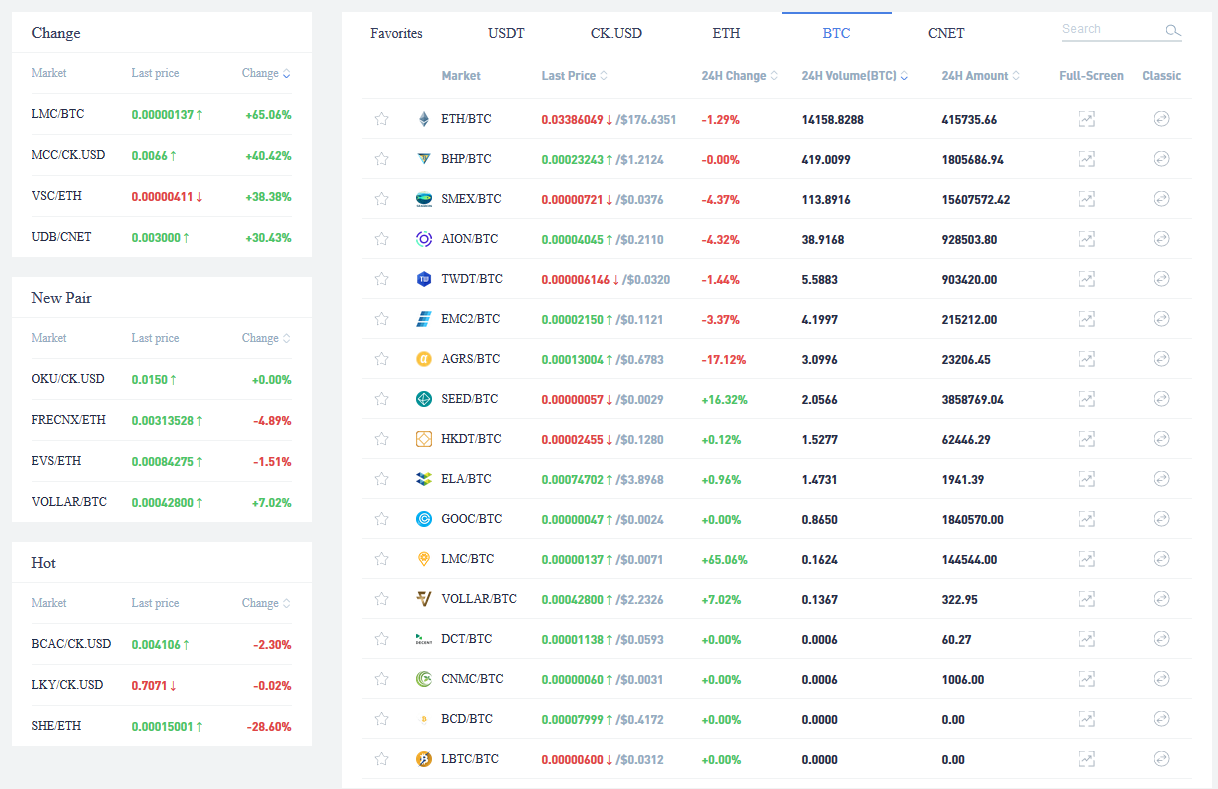Click the AION/BTC coin logo
Viewport: 1218px width, 789px height.
pos(423,239)
